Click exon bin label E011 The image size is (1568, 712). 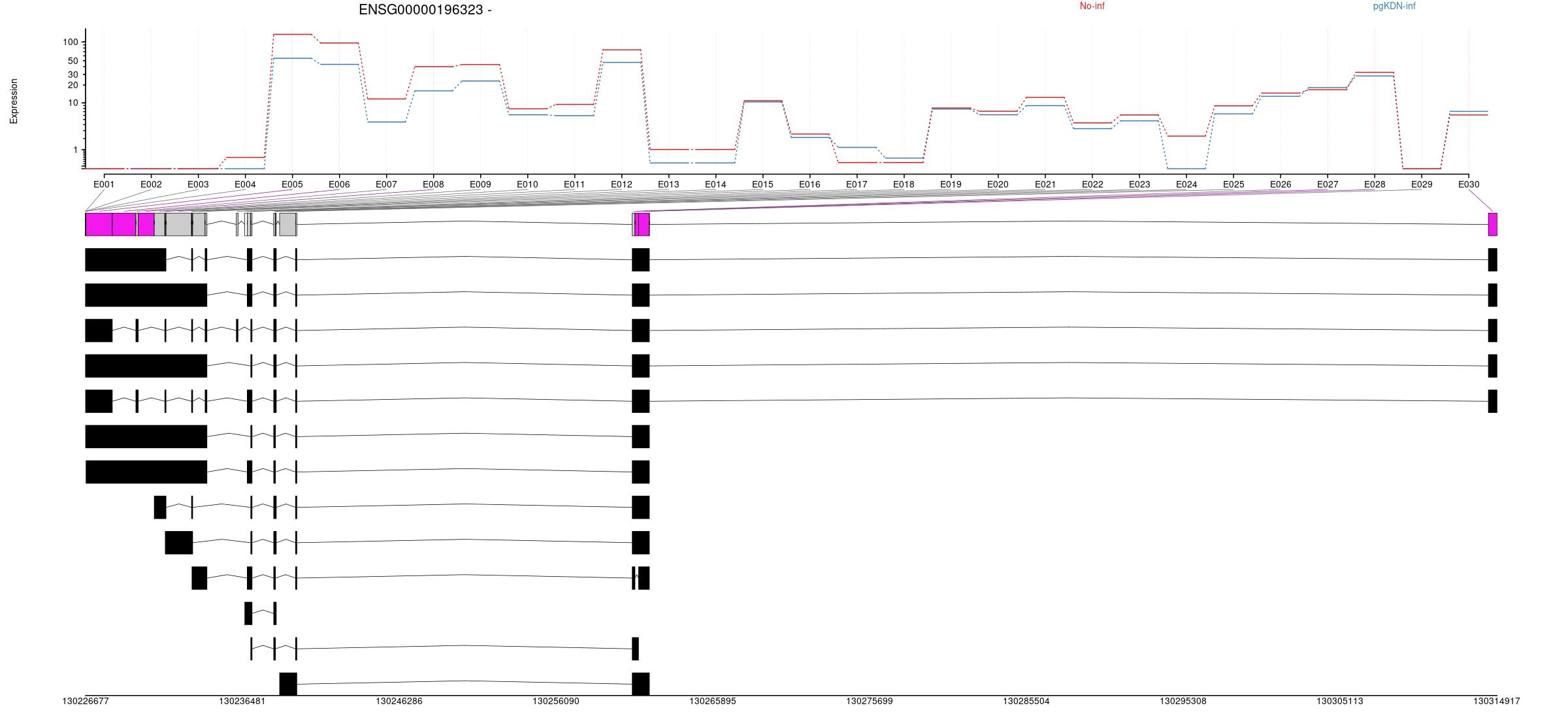tap(574, 184)
